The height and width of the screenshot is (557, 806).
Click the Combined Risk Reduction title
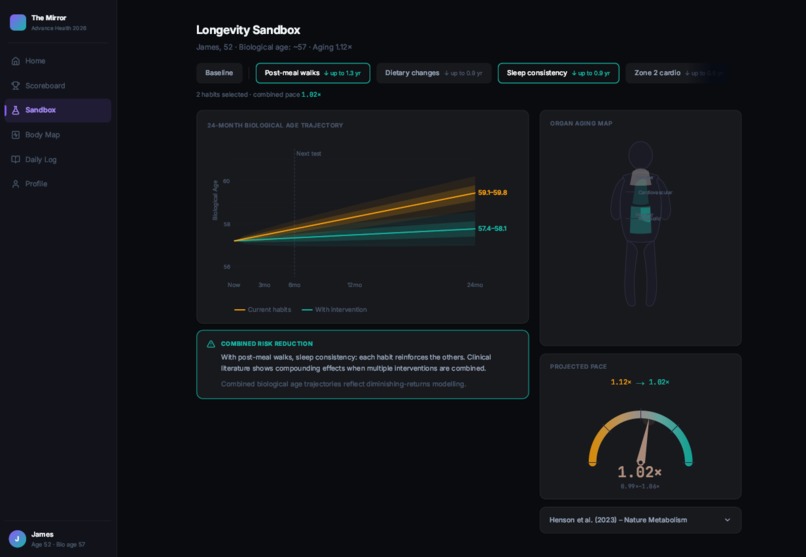267,344
